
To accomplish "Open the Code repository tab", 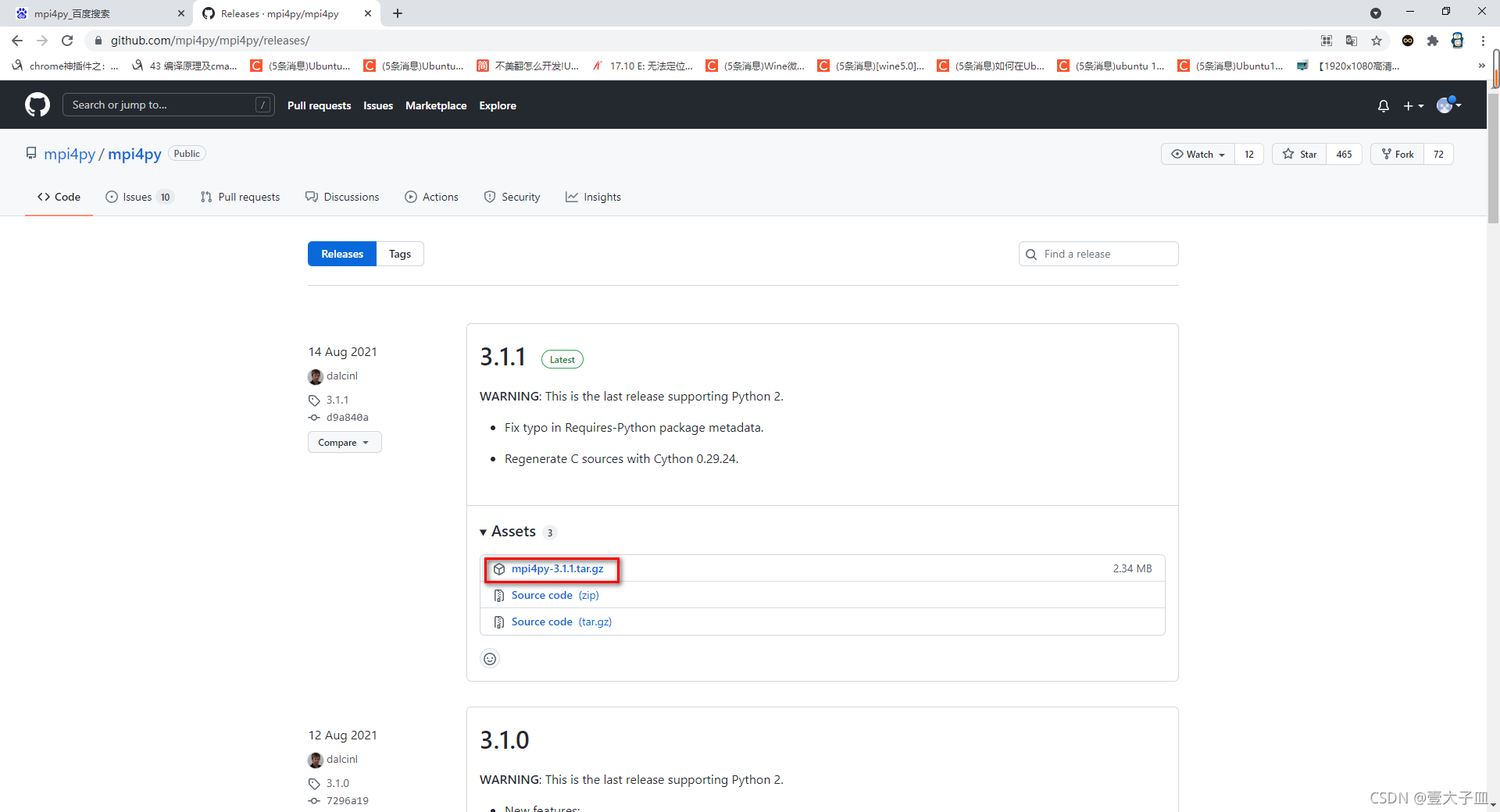I will (59, 197).
